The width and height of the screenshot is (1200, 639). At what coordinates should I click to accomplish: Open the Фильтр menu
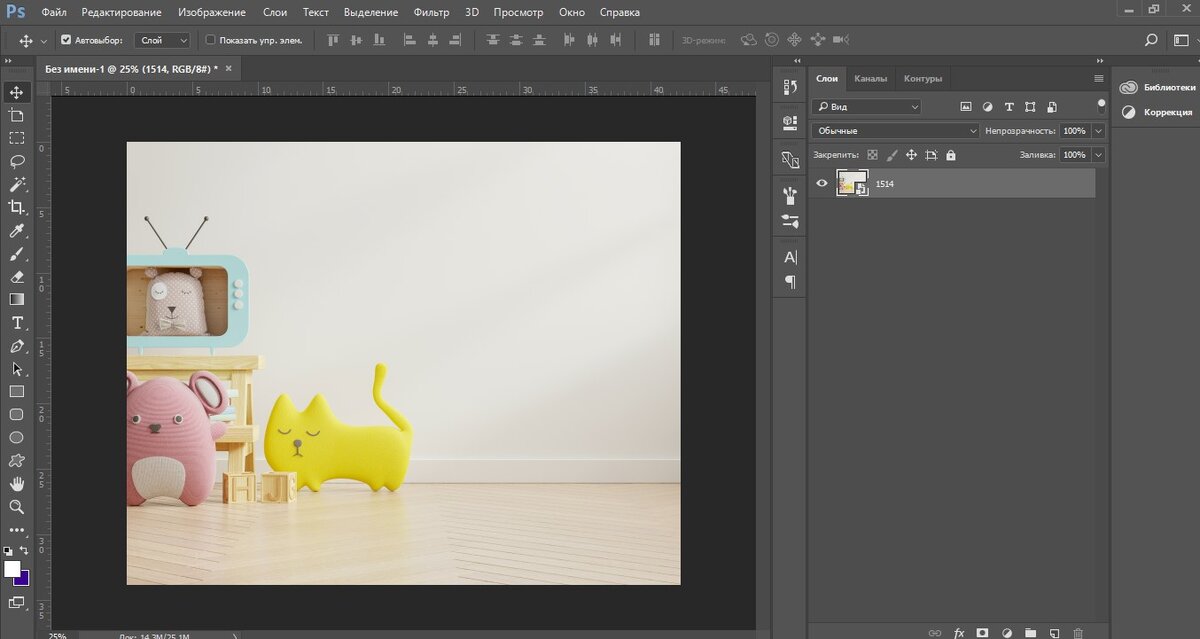tap(431, 12)
